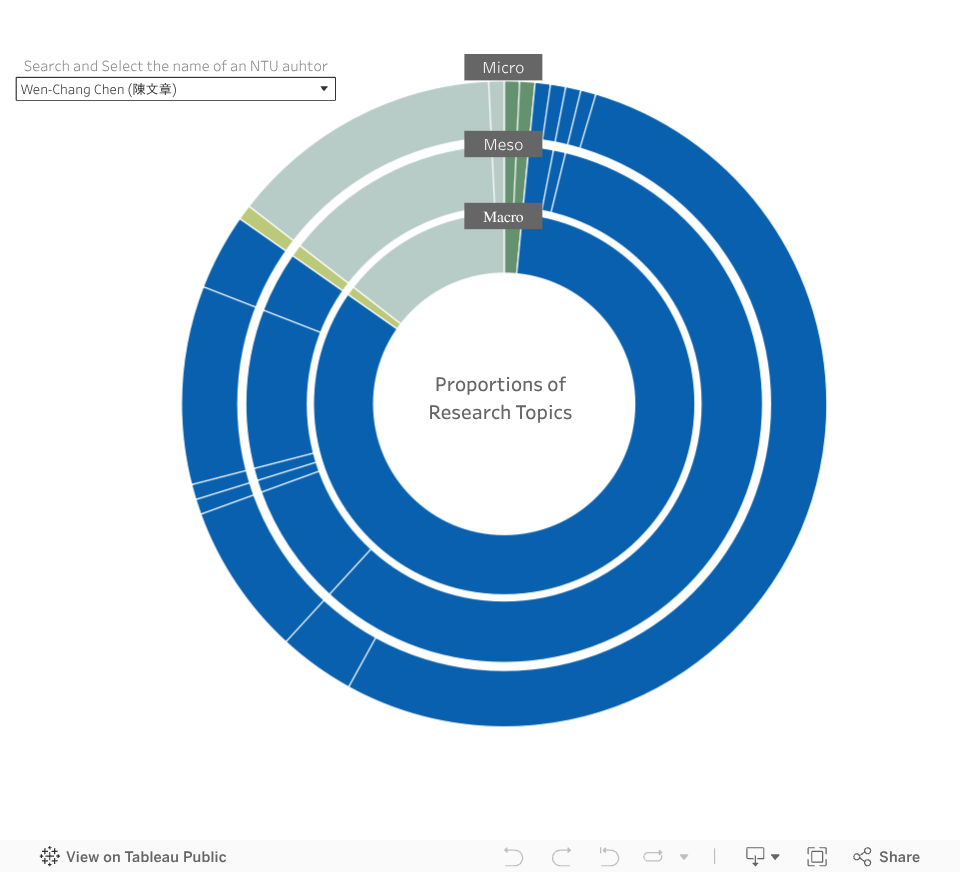Click the Tableau logo icon in footer
Screen dimensions: 960x872
click(x=50, y=857)
